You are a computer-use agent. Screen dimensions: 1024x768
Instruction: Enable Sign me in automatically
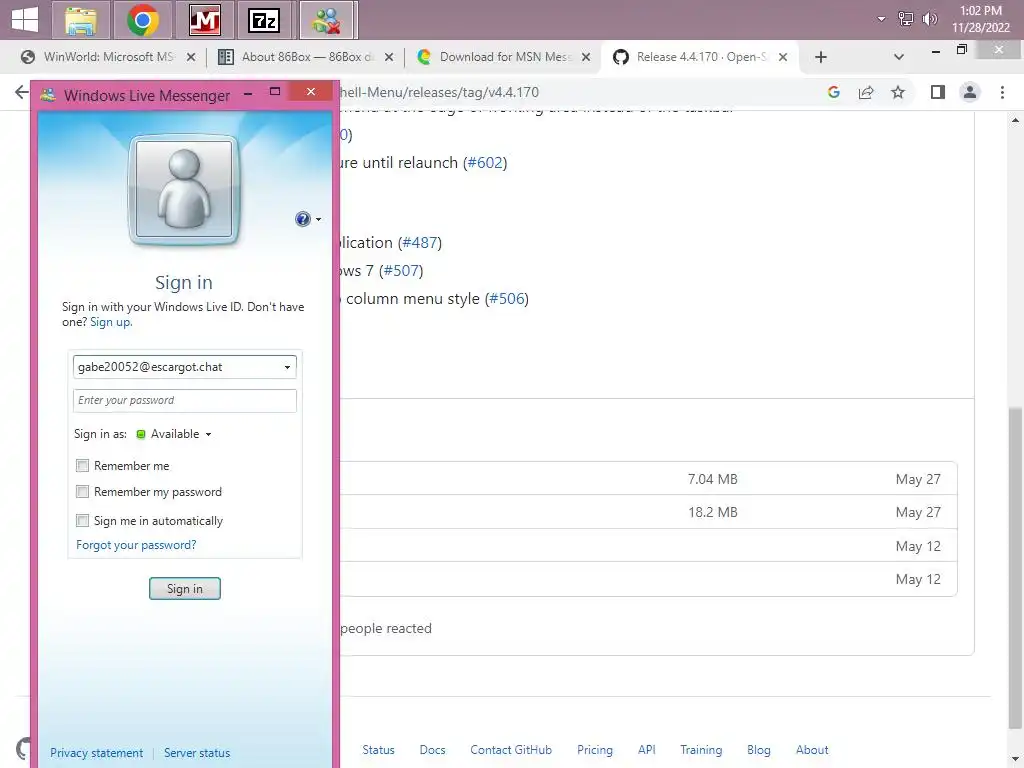point(82,520)
